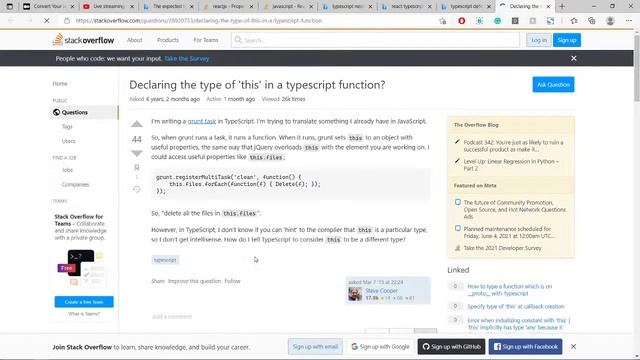
Task: Click Follow under the question
Action: tap(232, 281)
